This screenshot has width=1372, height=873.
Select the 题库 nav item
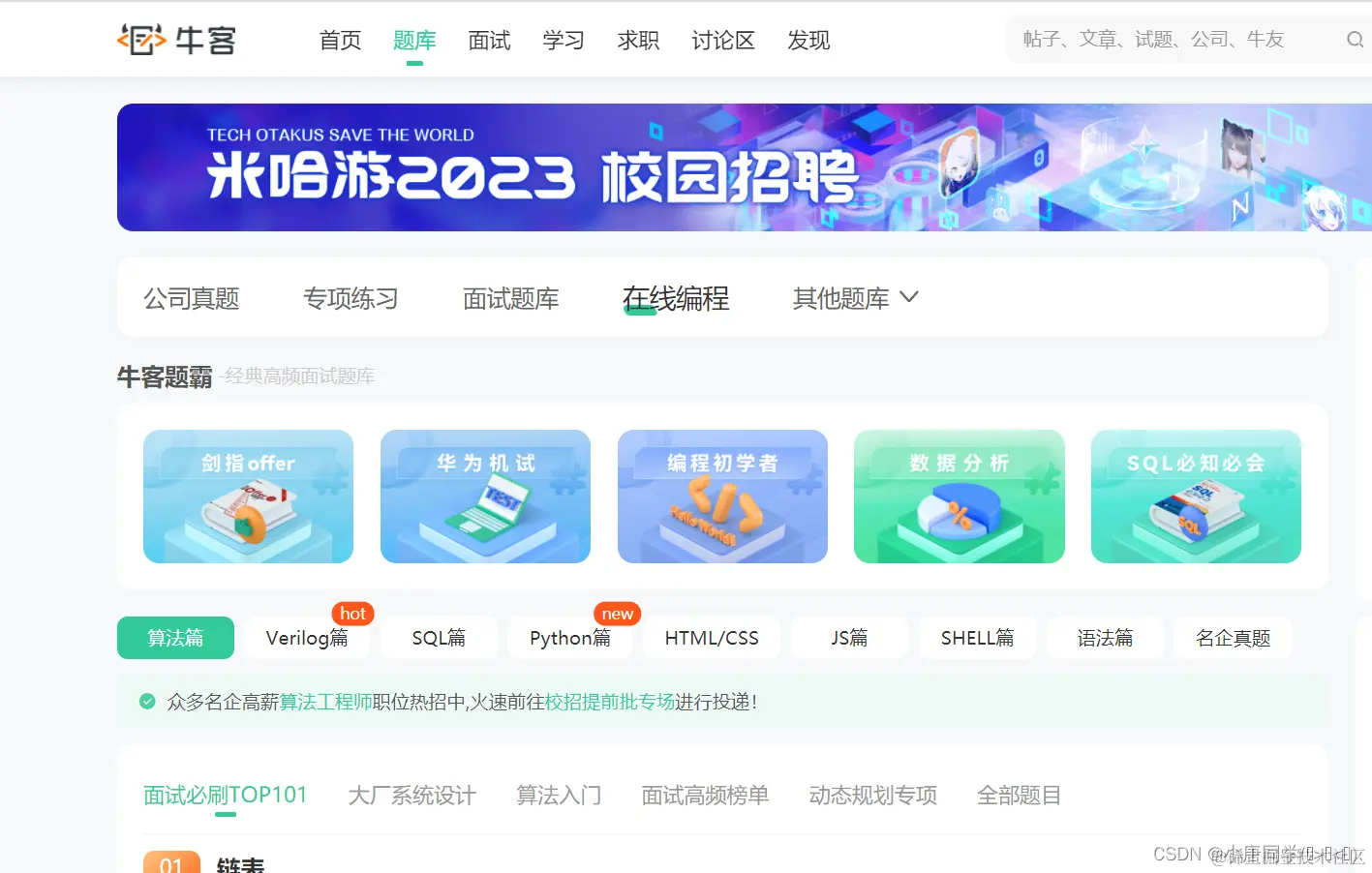tap(414, 41)
